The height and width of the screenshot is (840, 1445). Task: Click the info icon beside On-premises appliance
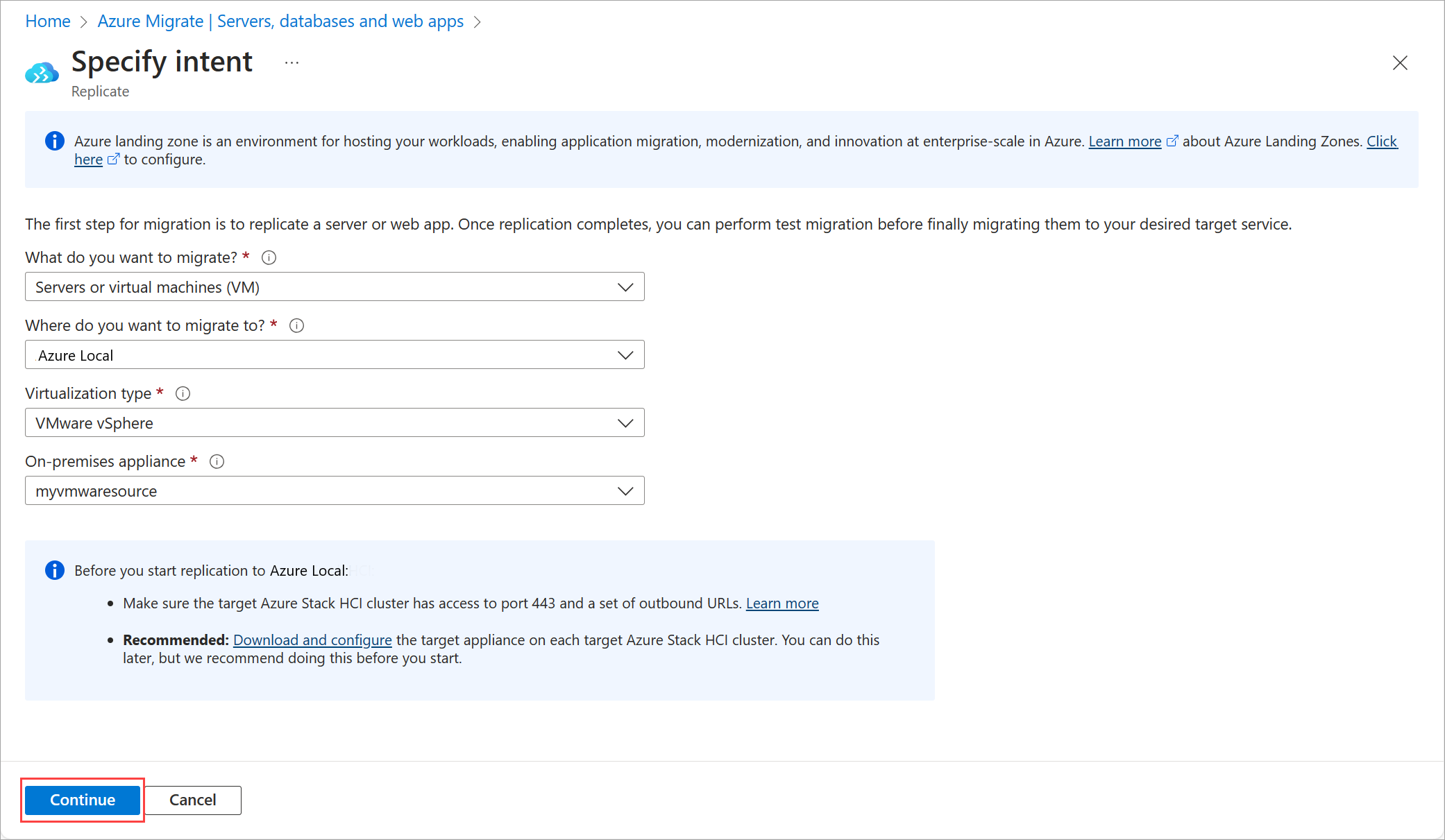pos(217,461)
